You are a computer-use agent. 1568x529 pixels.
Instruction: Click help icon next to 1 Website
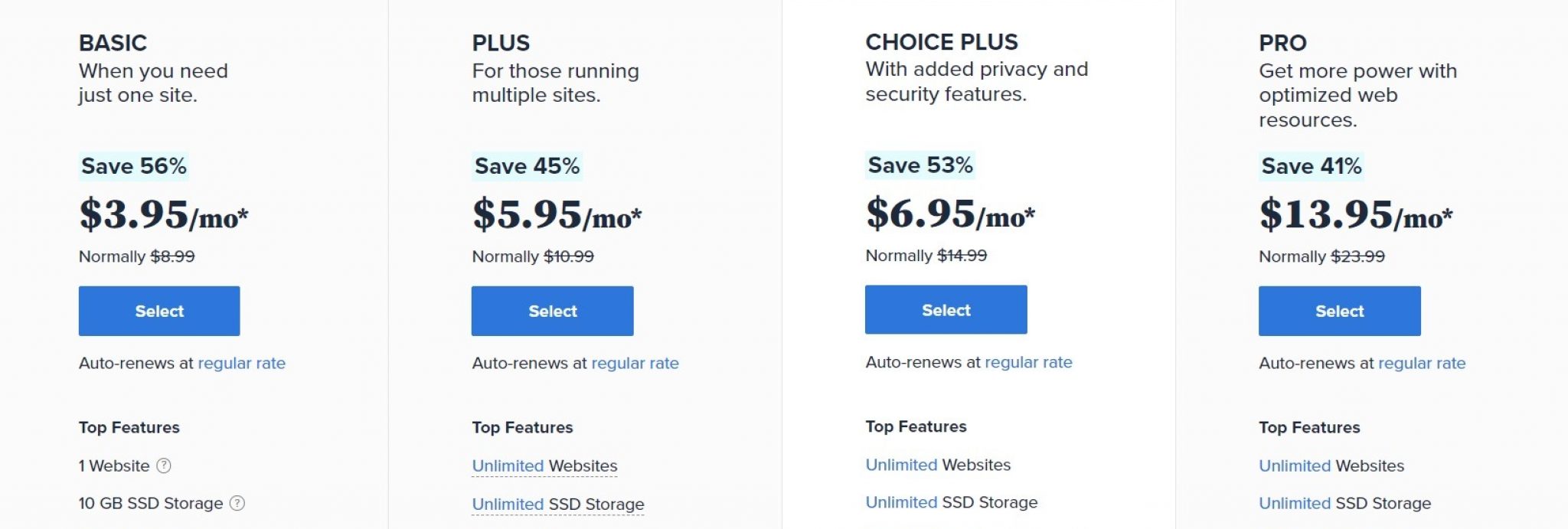[x=164, y=465]
